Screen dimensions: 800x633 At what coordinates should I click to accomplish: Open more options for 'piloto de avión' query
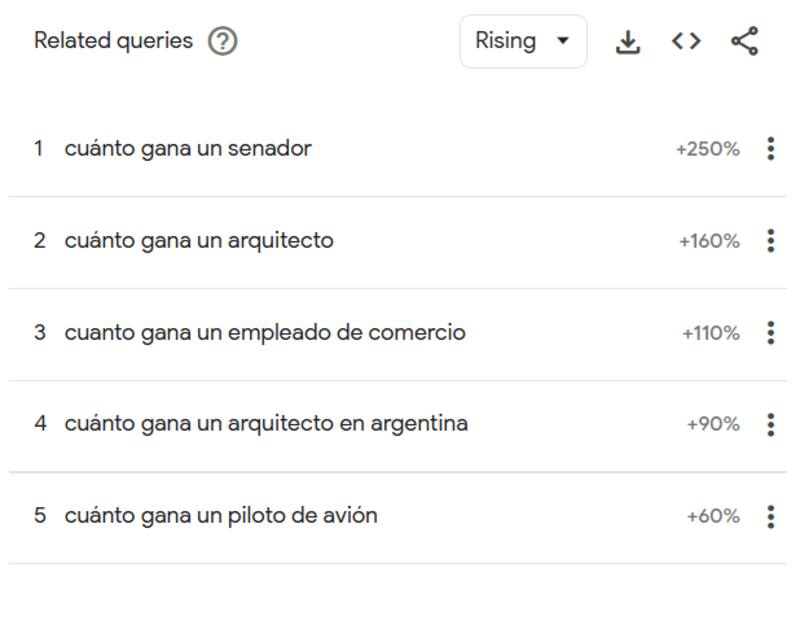tap(770, 516)
